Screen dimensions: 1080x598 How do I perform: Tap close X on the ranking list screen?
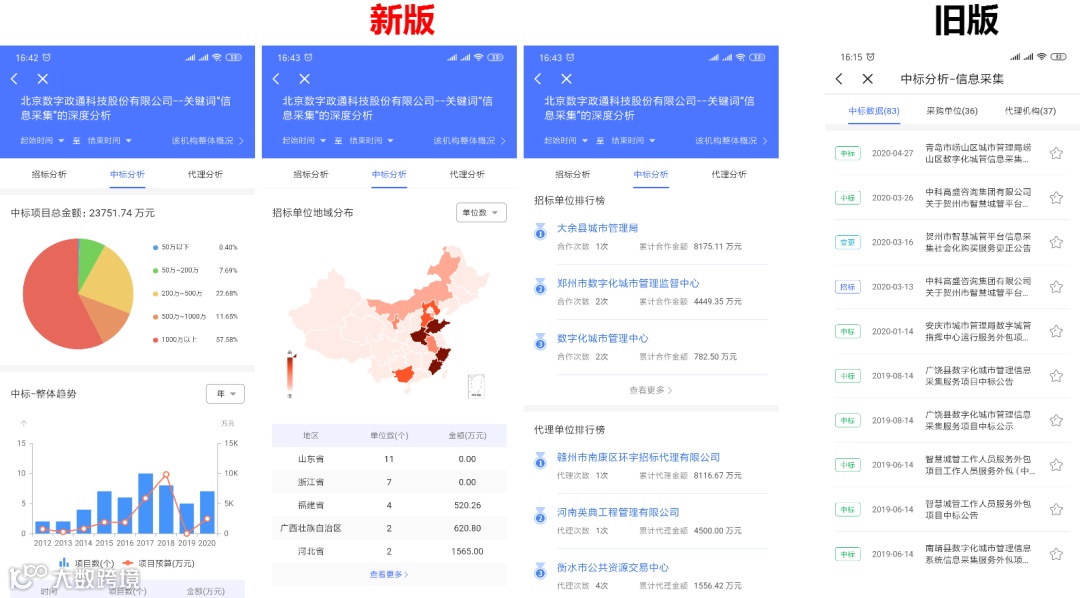(566, 79)
